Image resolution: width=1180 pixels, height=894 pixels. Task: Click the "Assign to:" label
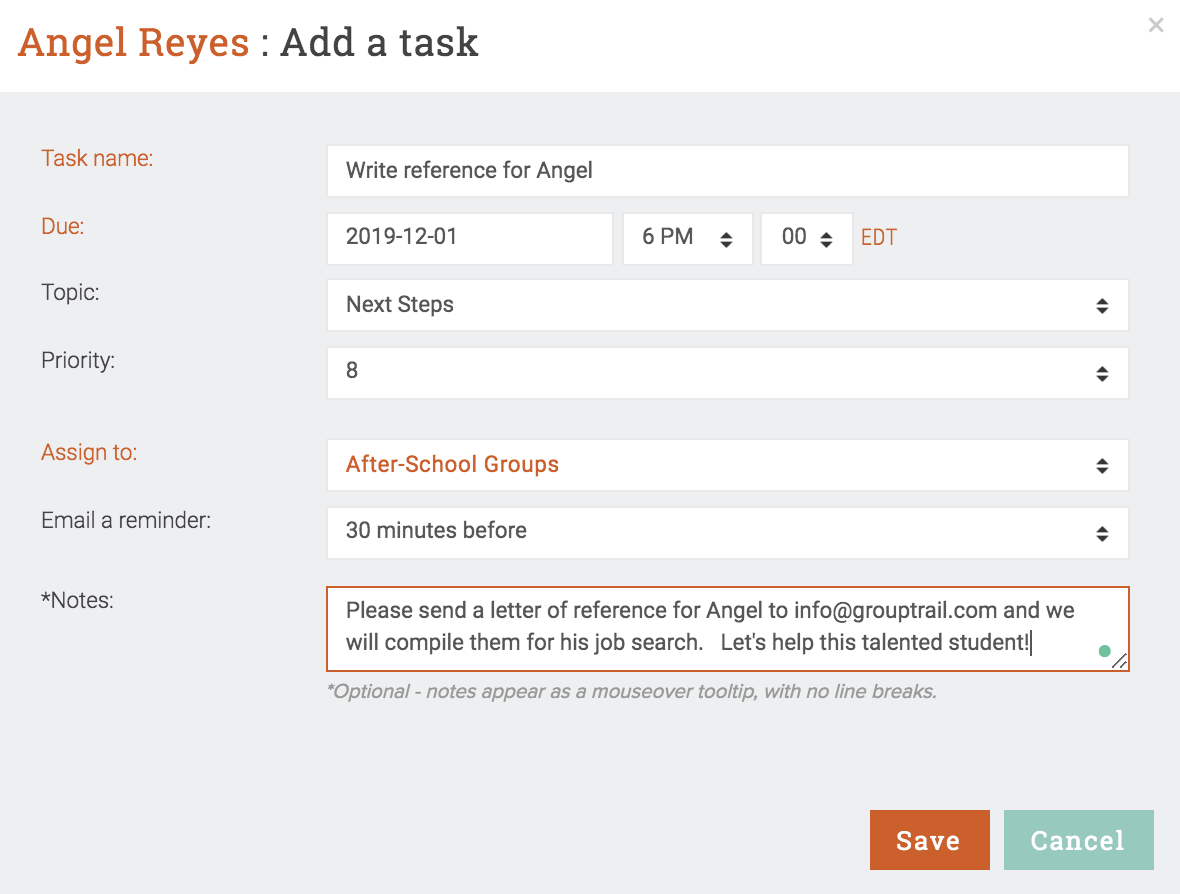(x=89, y=452)
